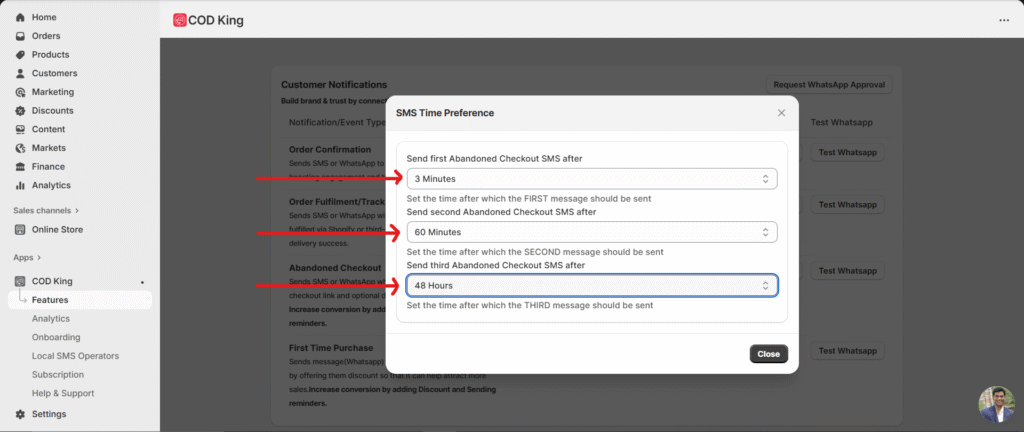Screen dimensions: 1024x432
Task: Open first Abandoned Checkout SMS time dropdown
Action: pyautogui.click(x=591, y=179)
